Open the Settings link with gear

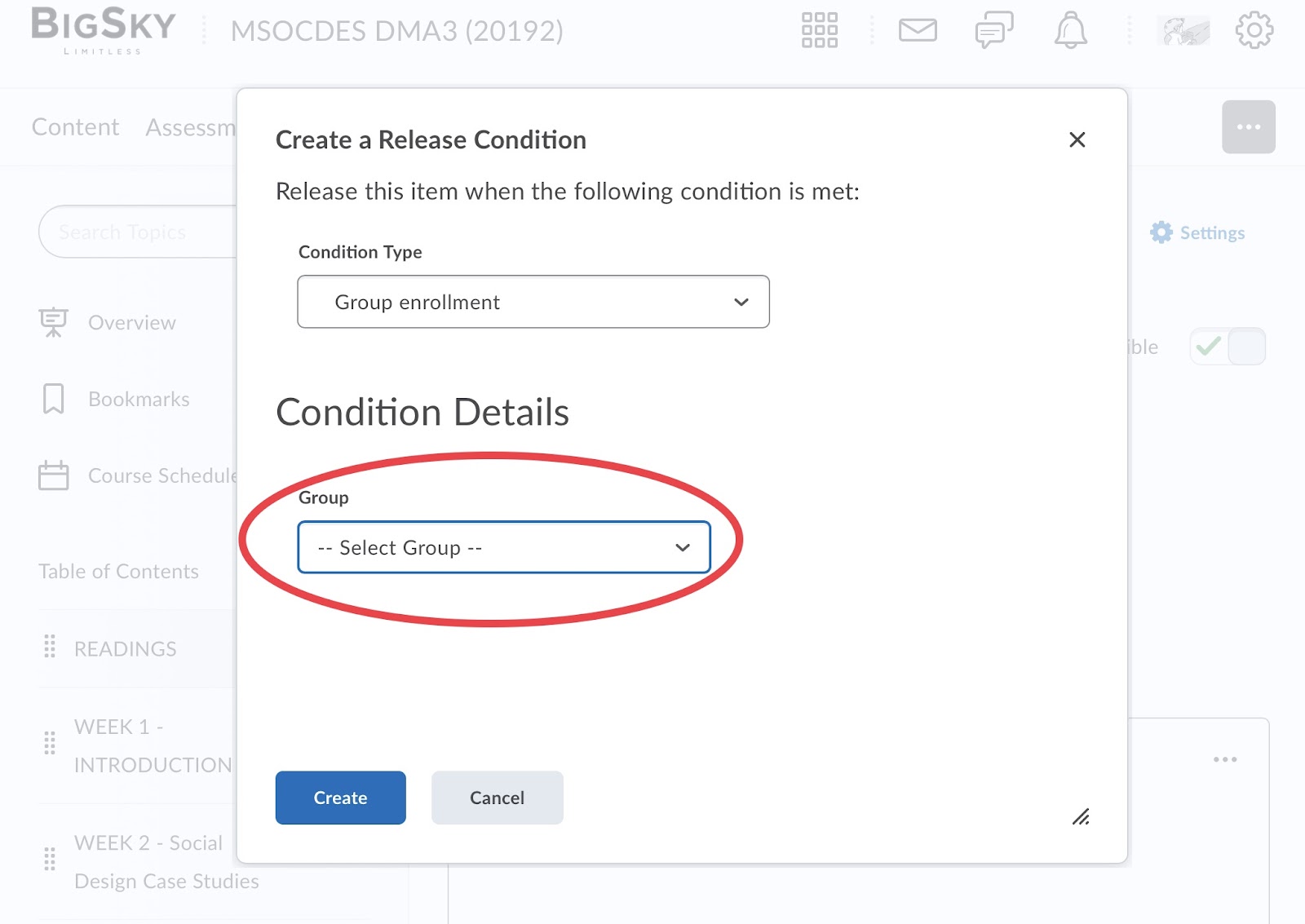pos(1197,232)
